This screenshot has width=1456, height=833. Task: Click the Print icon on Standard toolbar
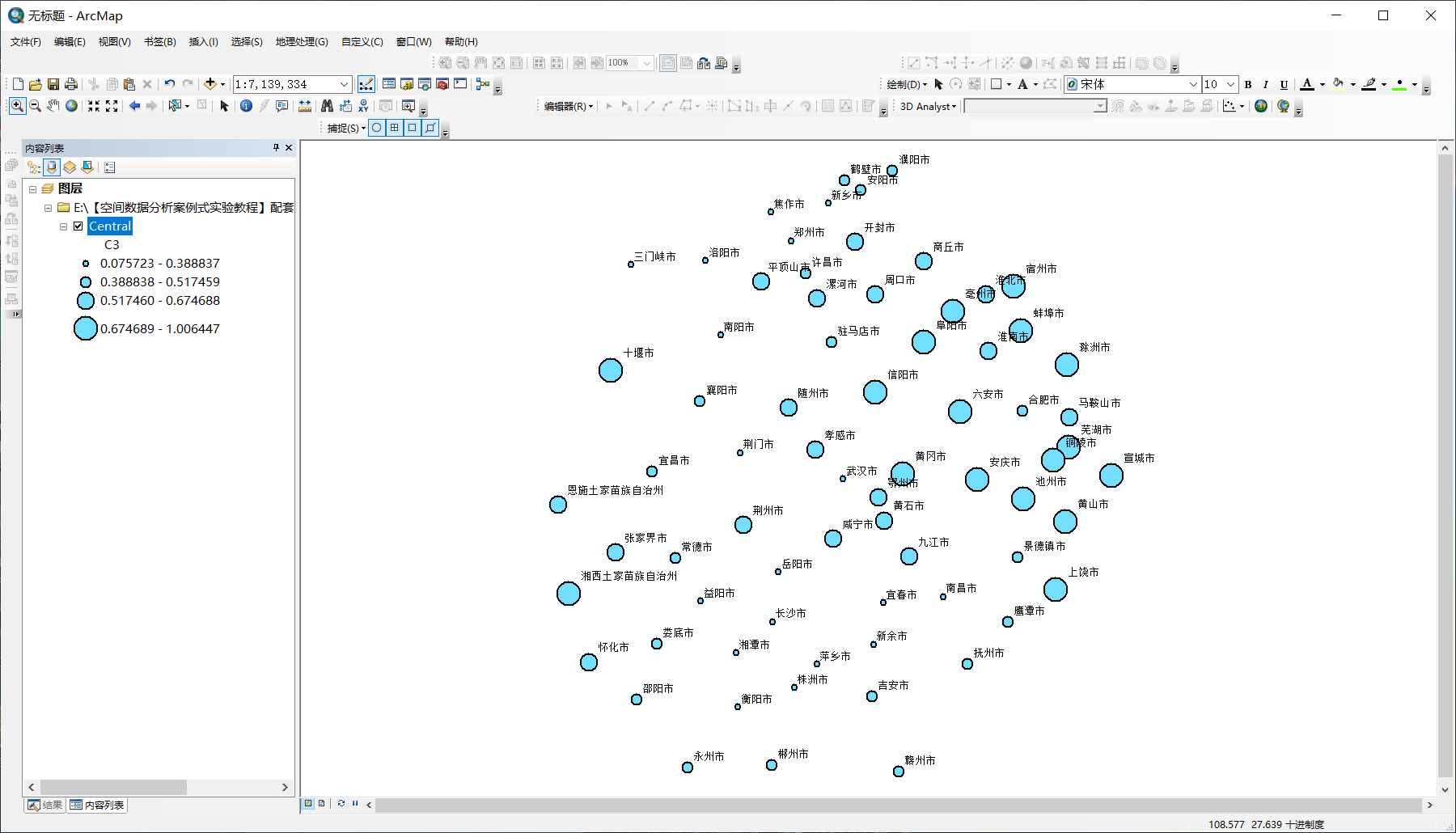tap(71, 84)
